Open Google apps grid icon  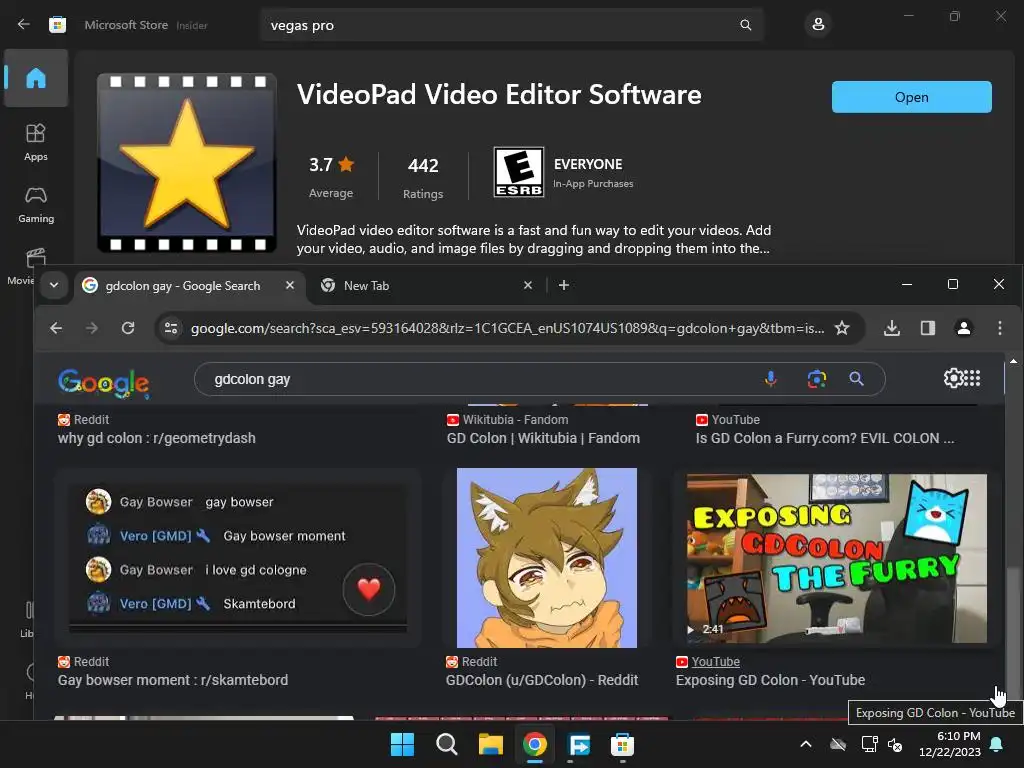click(x=972, y=378)
